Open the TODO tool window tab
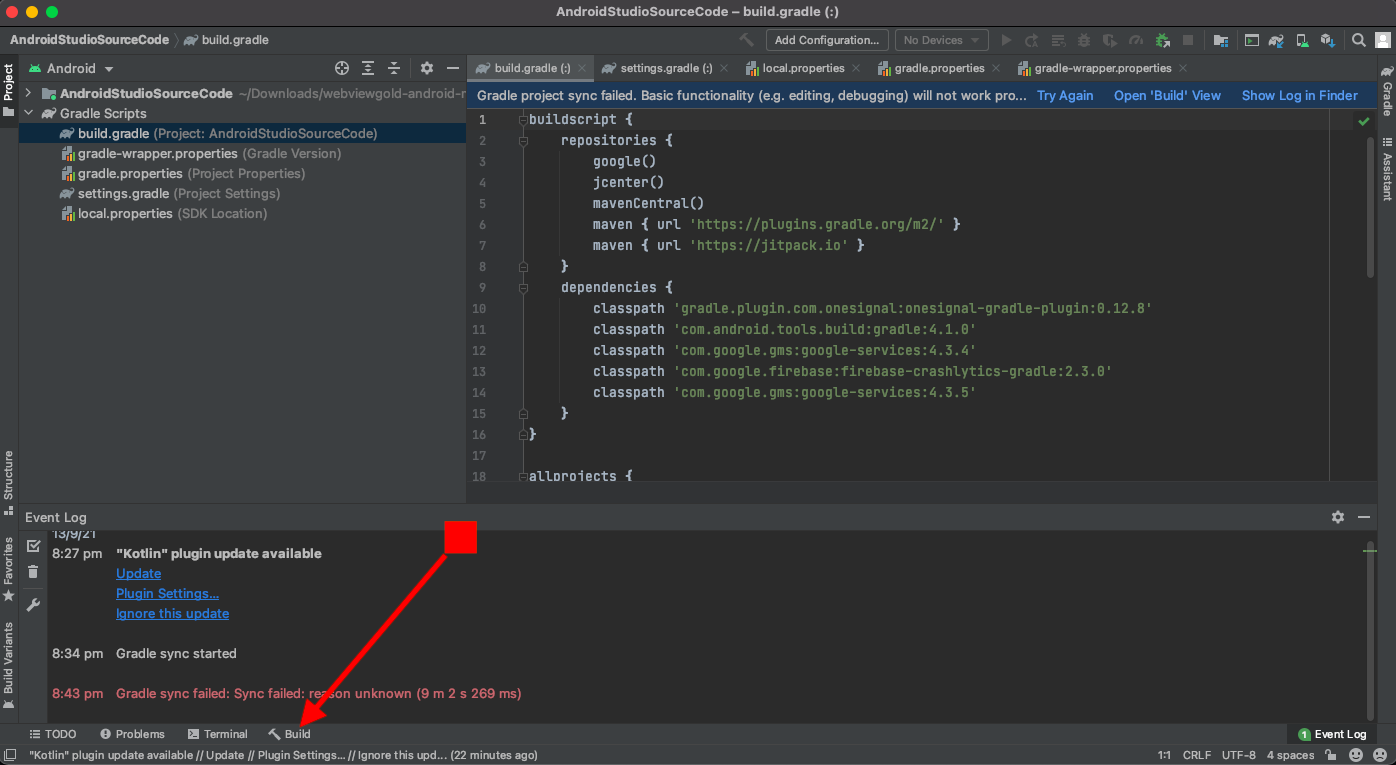The height and width of the screenshot is (765, 1396). [52, 734]
